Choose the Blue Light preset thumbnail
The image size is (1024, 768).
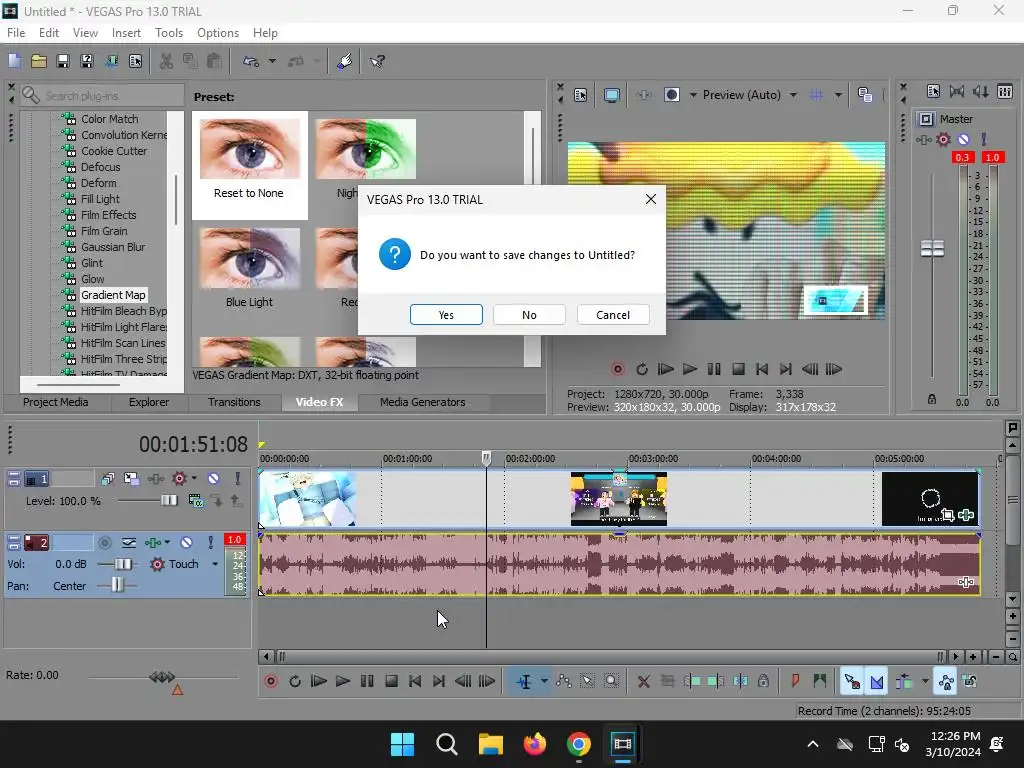pos(249,259)
